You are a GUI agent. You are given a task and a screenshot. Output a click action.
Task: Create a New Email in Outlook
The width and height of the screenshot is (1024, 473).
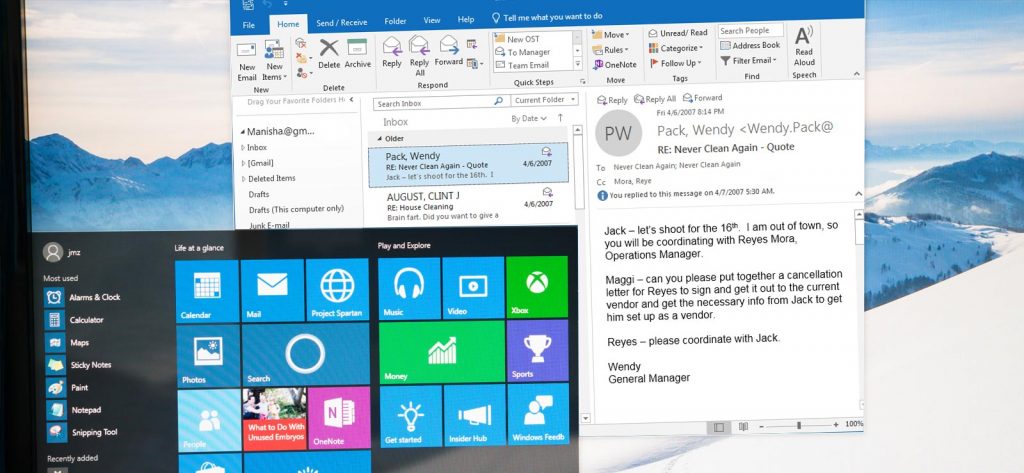click(247, 61)
